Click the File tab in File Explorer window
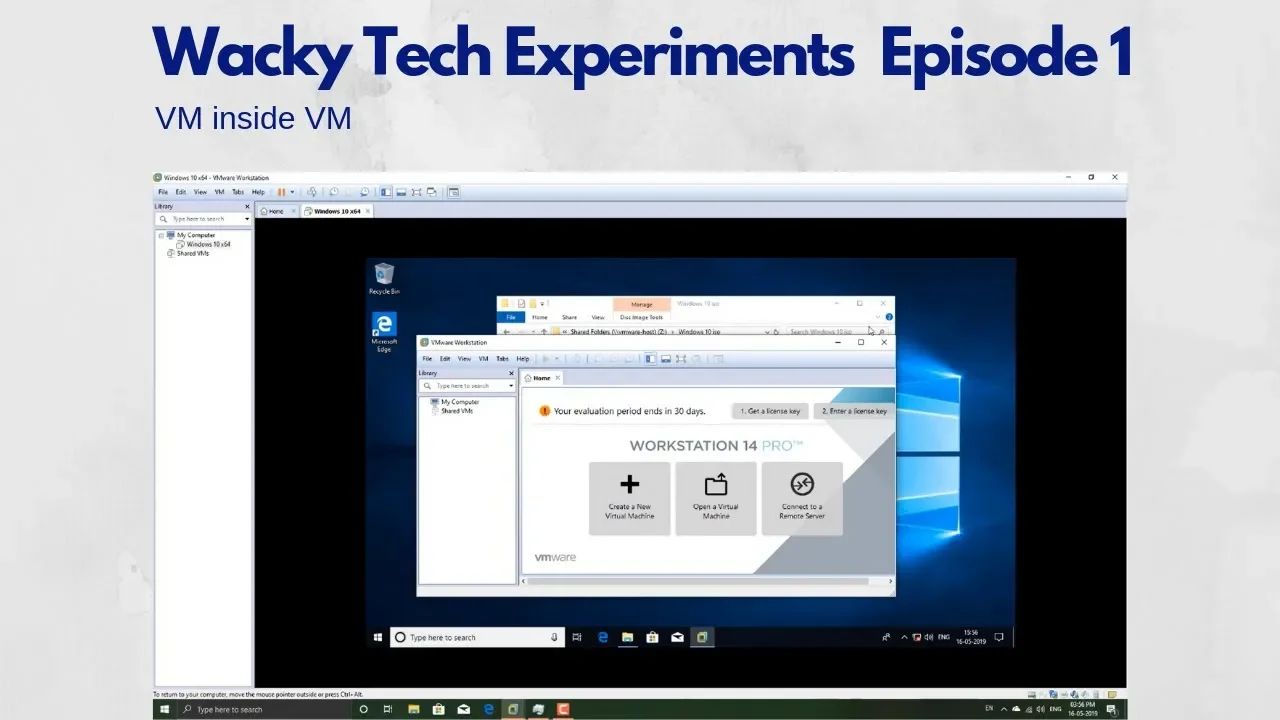The width and height of the screenshot is (1280, 720). (510, 317)
